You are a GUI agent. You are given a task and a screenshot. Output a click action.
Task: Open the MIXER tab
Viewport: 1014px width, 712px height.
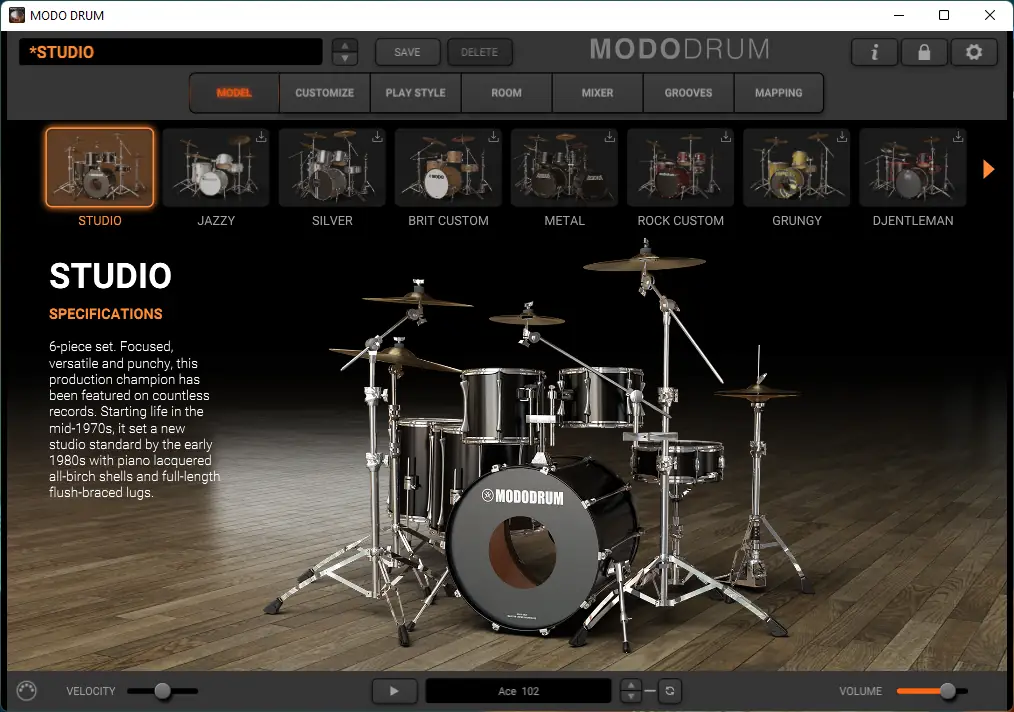pos(598,92)
